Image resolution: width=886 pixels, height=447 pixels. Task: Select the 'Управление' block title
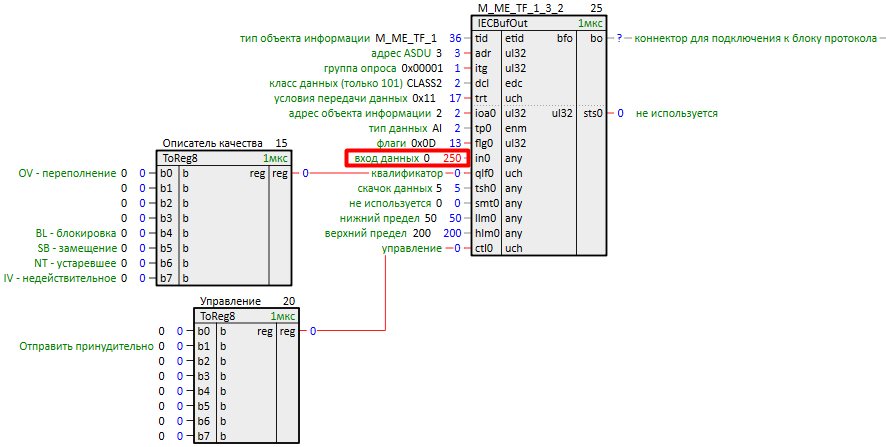(230, 300)
